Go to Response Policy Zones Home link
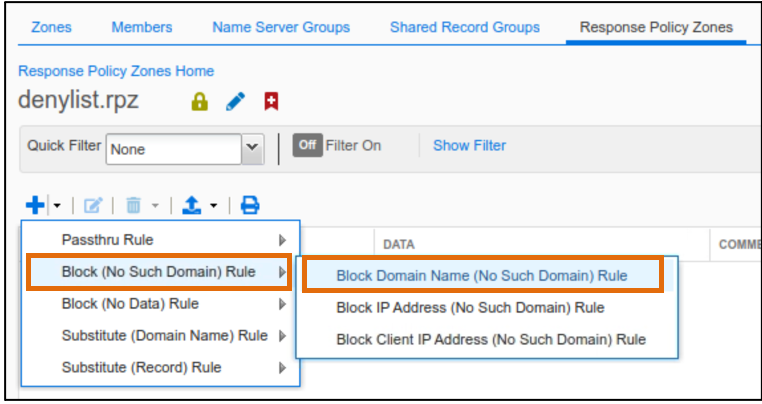762x404 pixels. 116,71
